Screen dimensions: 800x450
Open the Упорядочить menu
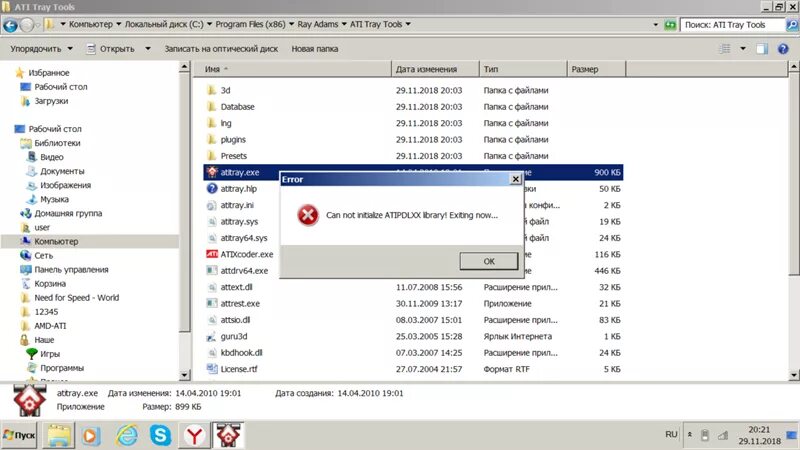point(41,49)
